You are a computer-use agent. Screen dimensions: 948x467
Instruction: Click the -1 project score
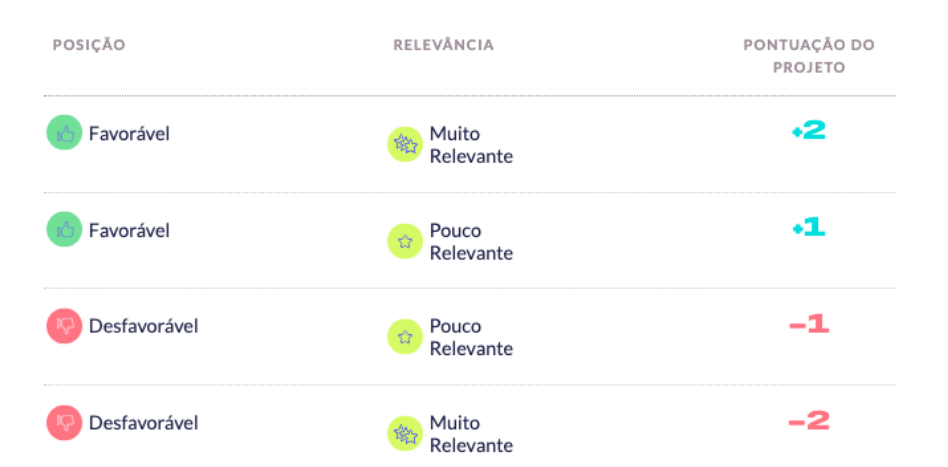tap(809, 325)
